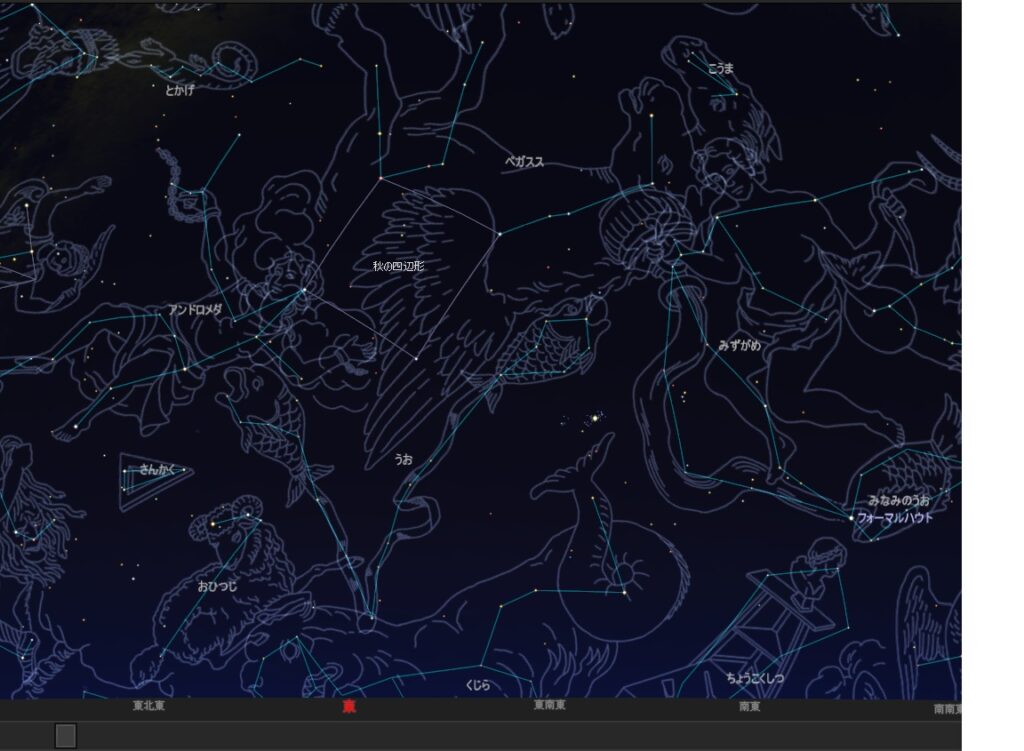Select the こうま constellation label
The image size is (1024, 751).
point(720,68)
